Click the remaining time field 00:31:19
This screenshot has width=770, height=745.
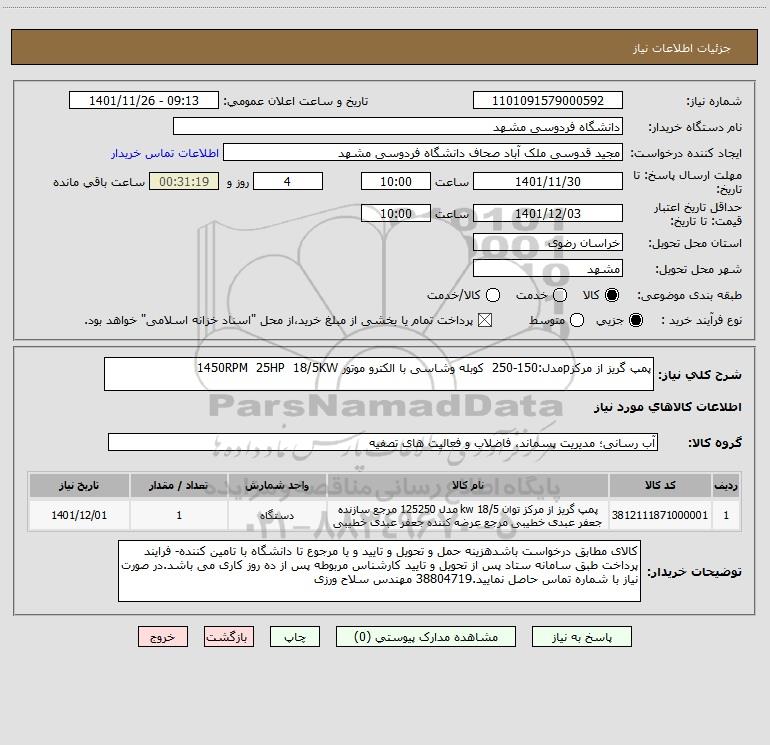(x=184, y=181)
